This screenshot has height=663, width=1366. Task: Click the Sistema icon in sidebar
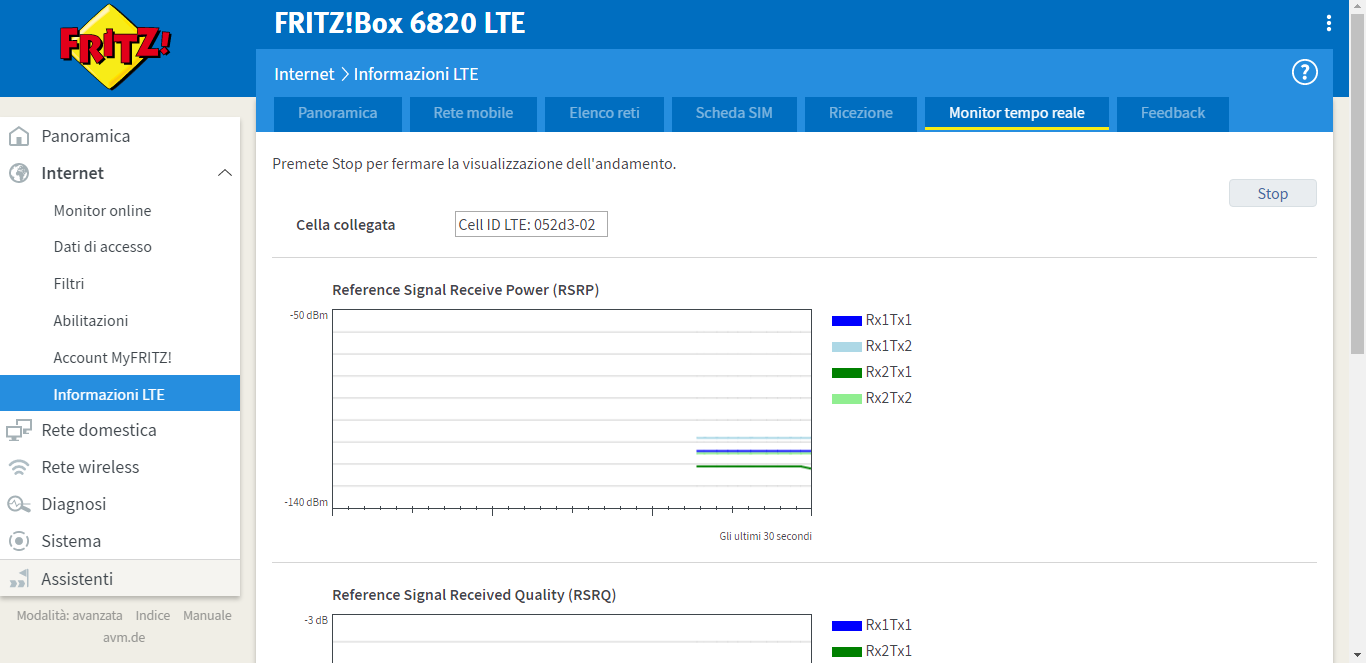coord(19,541)
